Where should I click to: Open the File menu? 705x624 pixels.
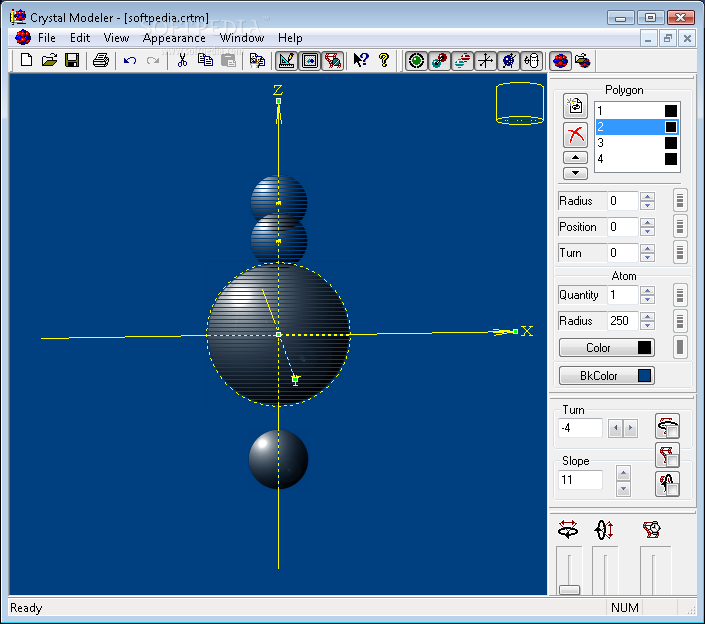47,38
